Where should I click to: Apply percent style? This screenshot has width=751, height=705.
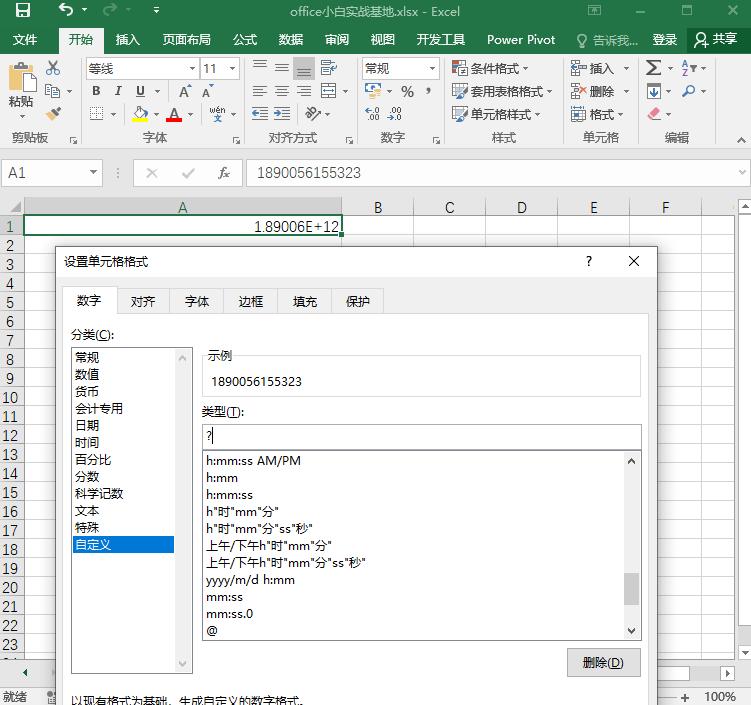408,91
